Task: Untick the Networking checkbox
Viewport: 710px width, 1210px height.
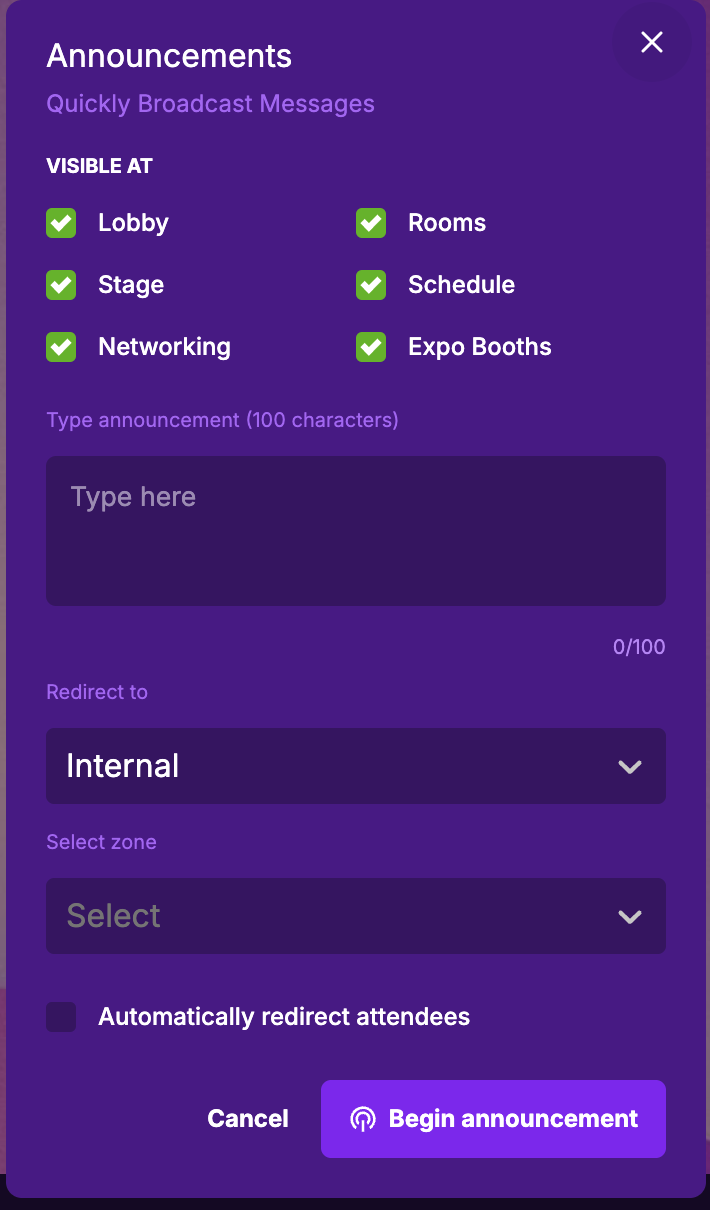Action: coord(61,347)
